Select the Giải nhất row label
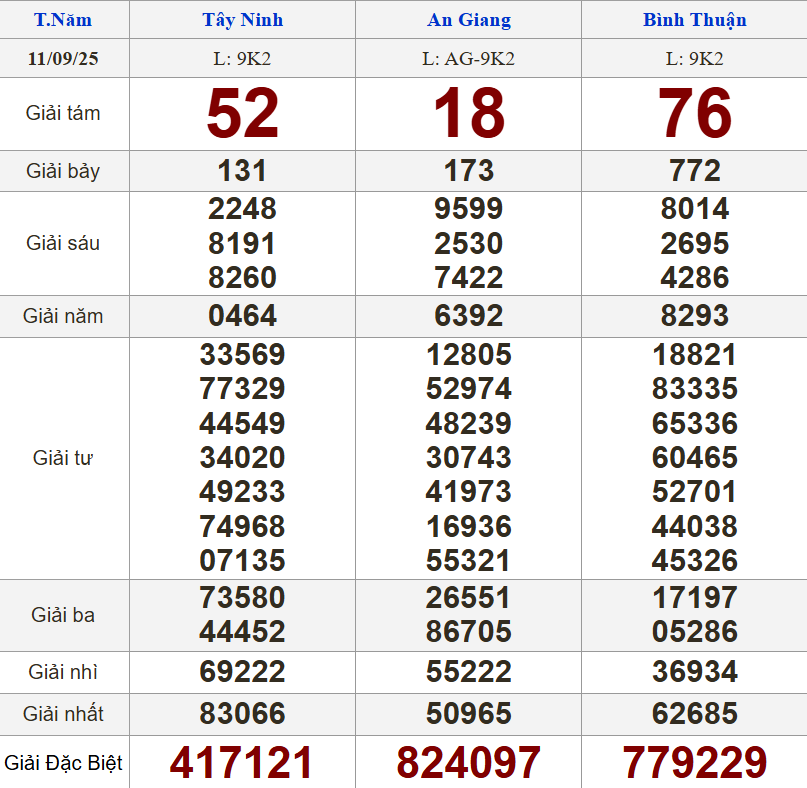The width and height of the screenshot is (807, 788). point(63,714)
